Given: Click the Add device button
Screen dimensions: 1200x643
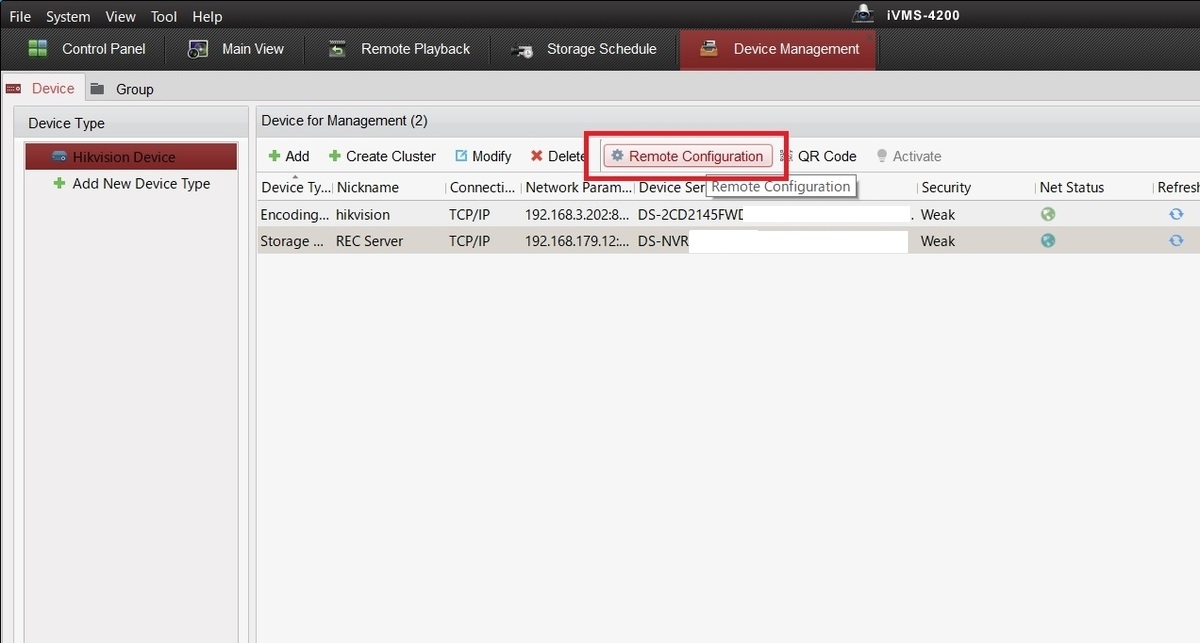Looking at the screenshot, I should (x=289, y=156).
